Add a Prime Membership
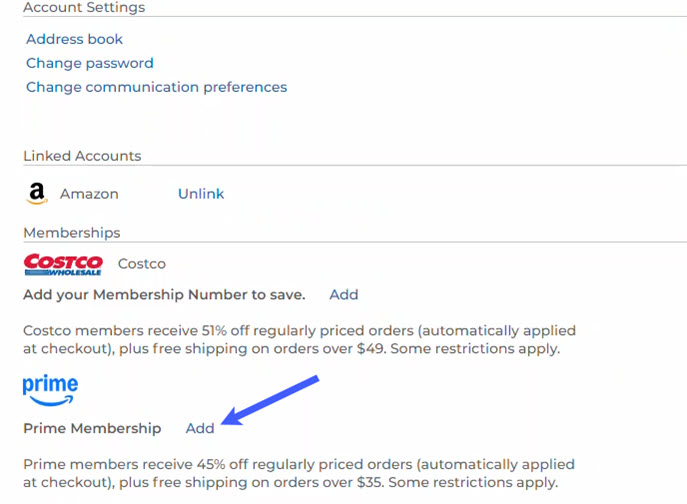This screenshot has height=504, width=687. (x=200, y=428)
